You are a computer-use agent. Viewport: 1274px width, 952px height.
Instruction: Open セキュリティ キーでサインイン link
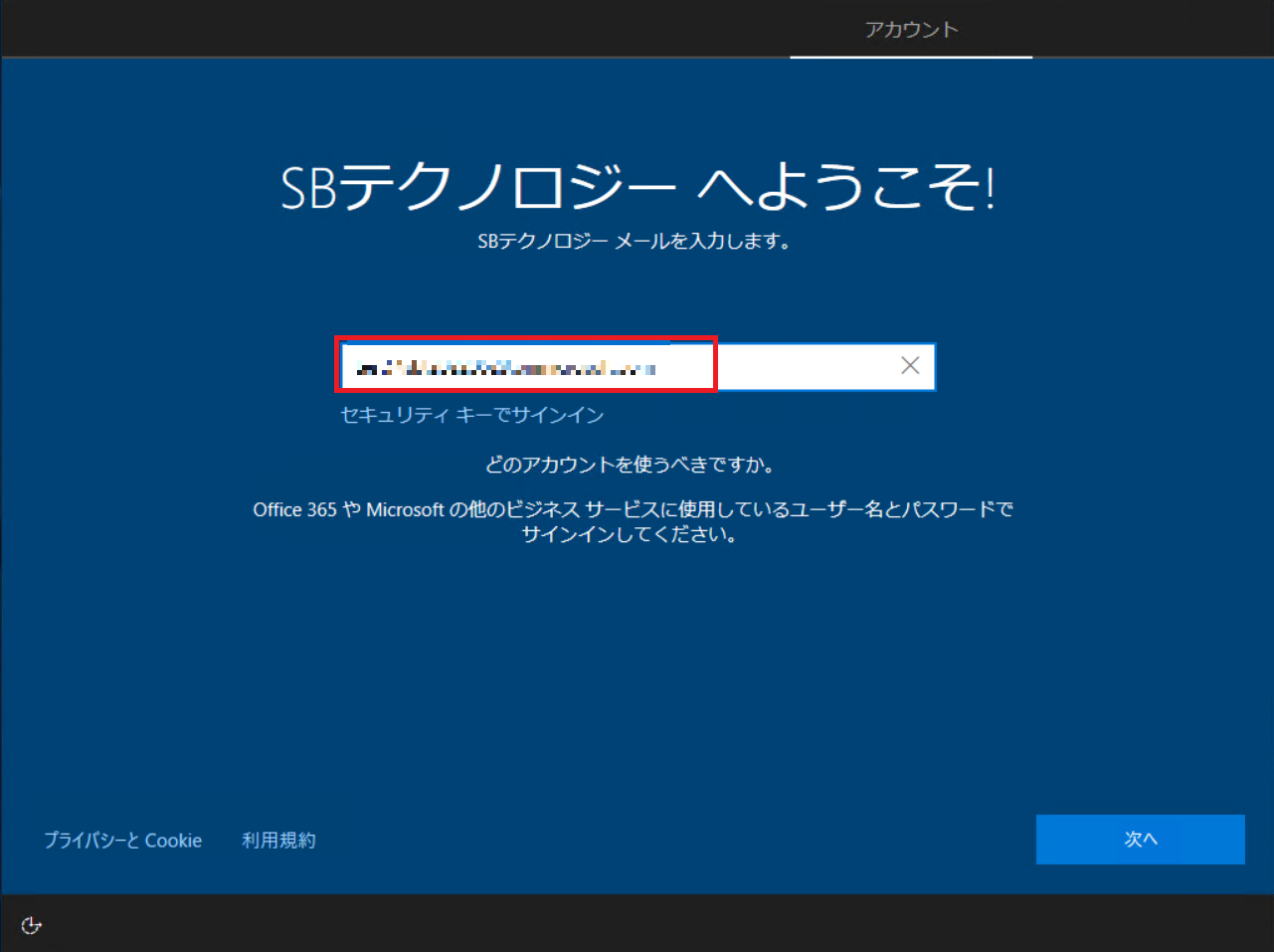pos(472,415)
